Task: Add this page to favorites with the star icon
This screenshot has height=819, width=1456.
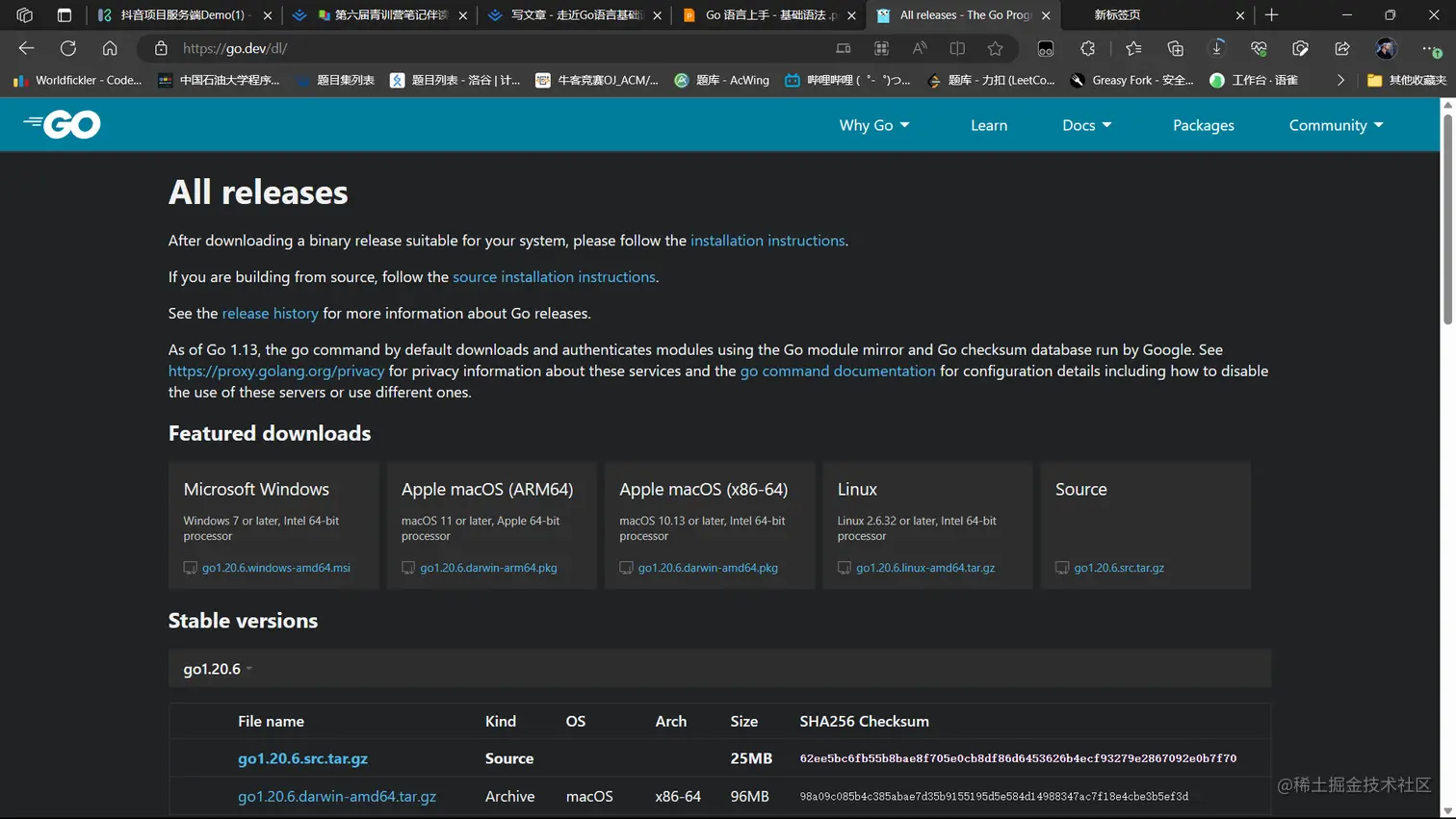Action: (x=995, y=48)
